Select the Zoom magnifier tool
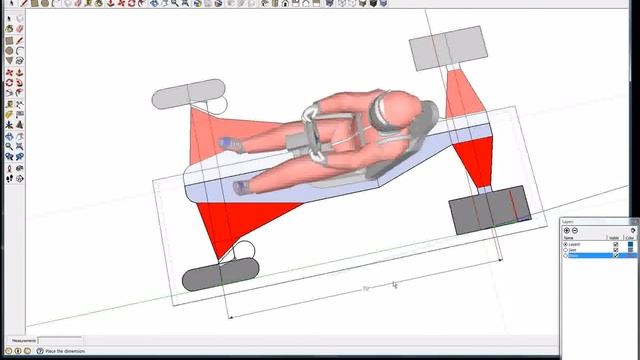The width and height of the screenshot is (640, 360). click(9, 147)
